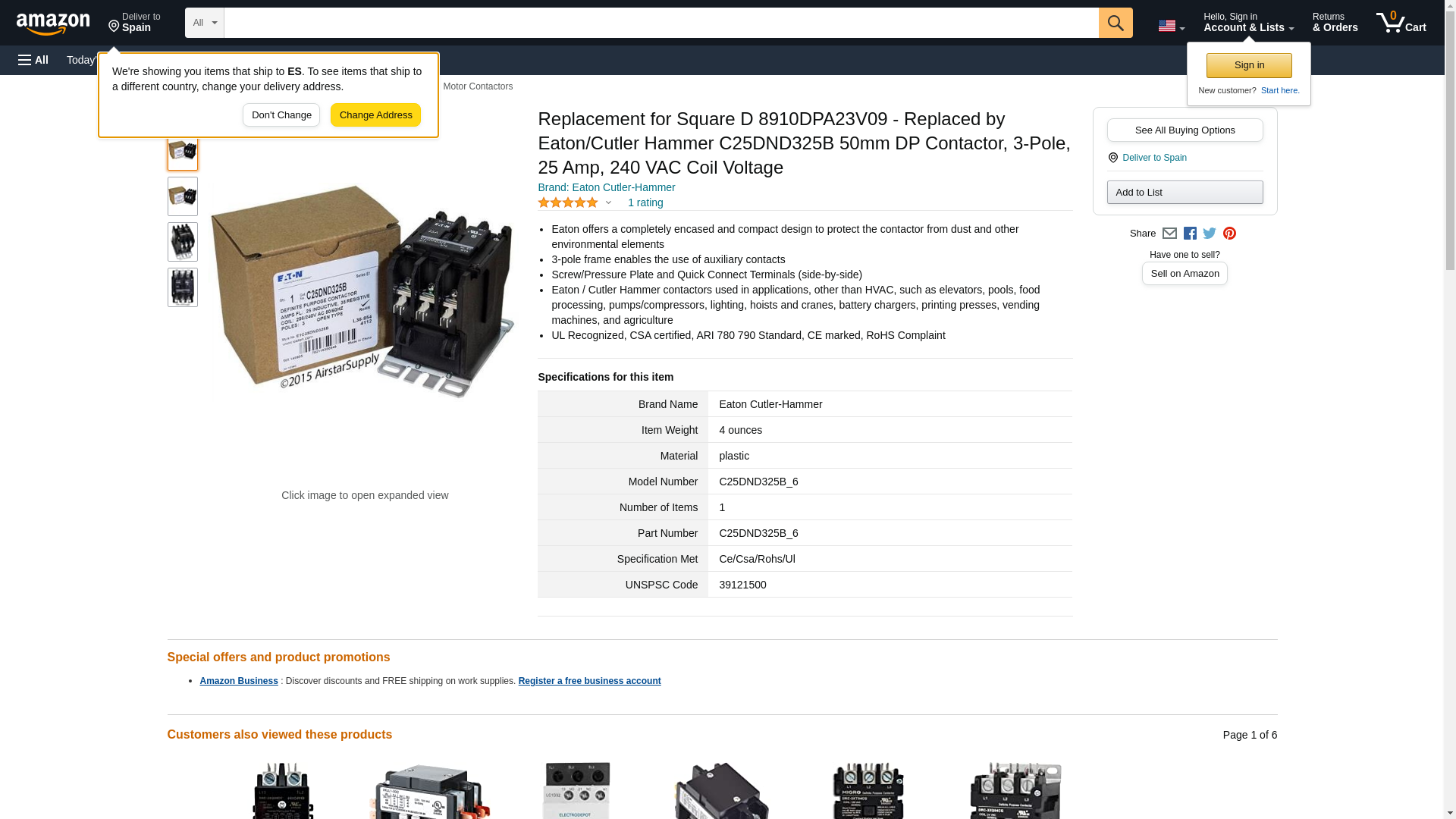Open the language flag selector
This screenshot has width=1456, height=819.
point(1171,26)
